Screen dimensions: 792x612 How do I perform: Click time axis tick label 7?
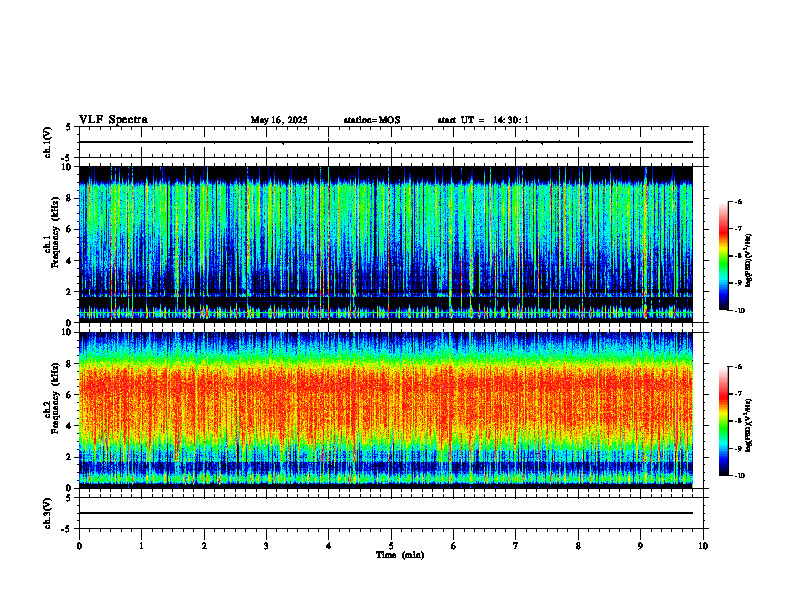tap(516, 546)
